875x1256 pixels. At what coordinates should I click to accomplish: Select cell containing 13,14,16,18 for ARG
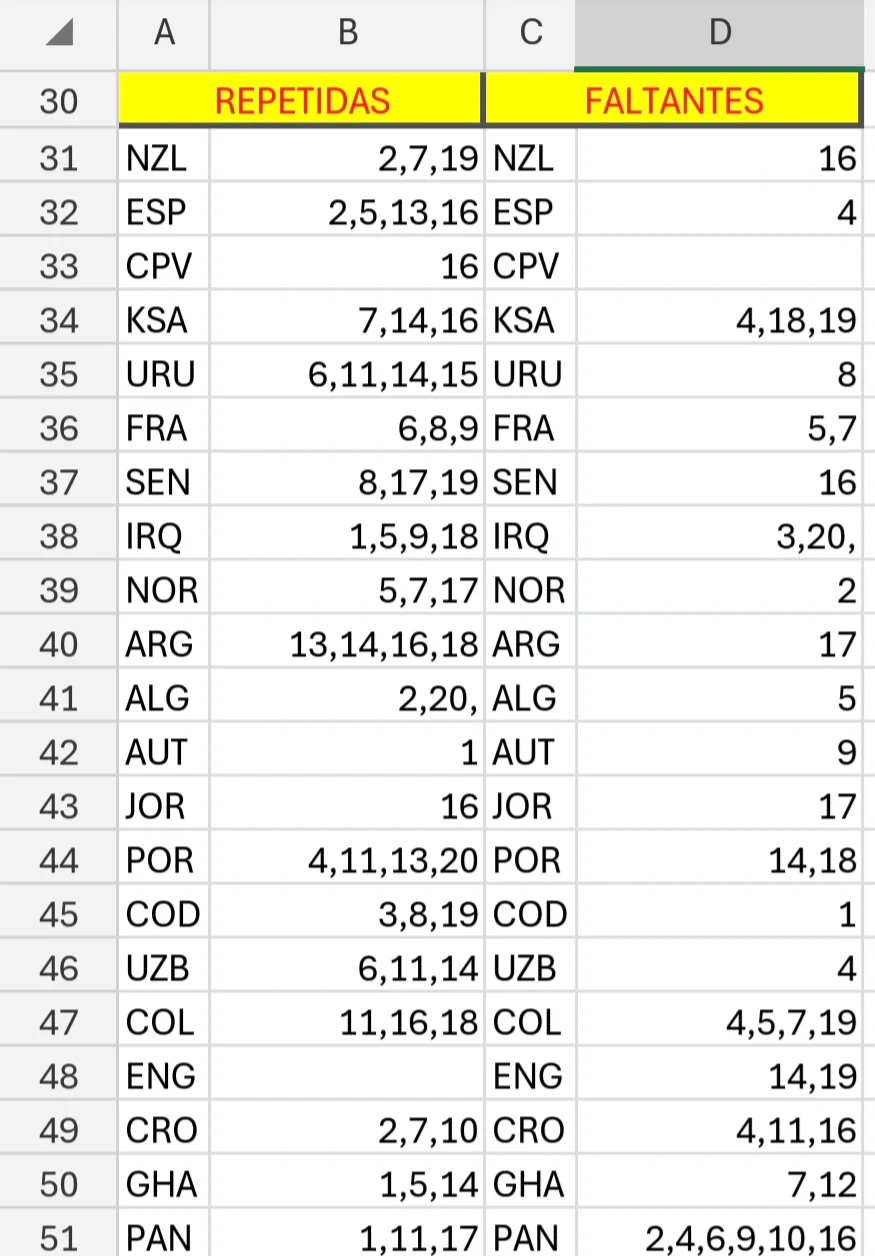347,643
